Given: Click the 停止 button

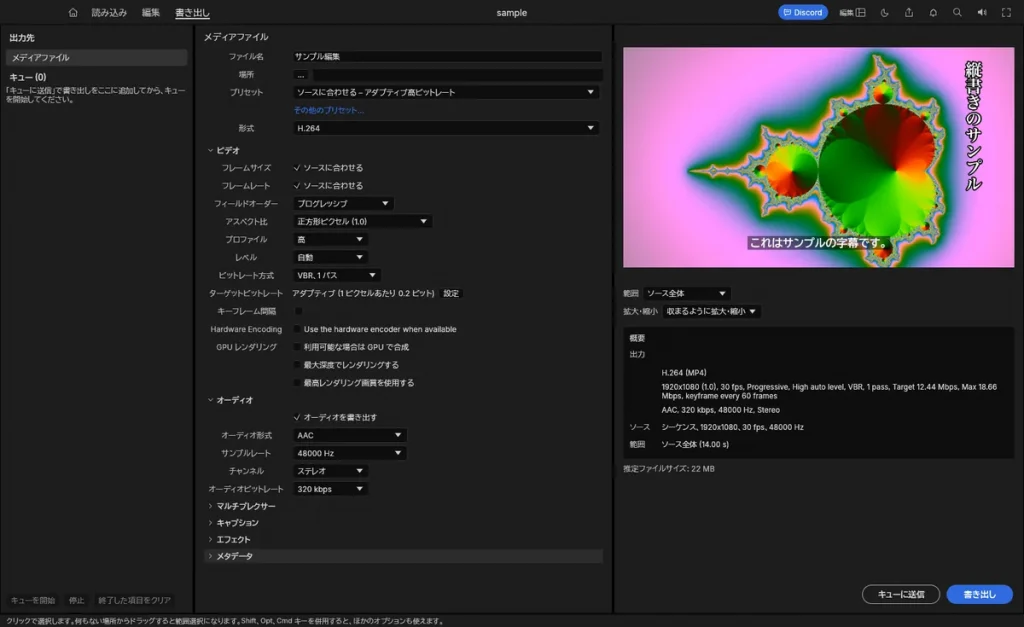Looking at the screenshot, I should coord(76,600).
